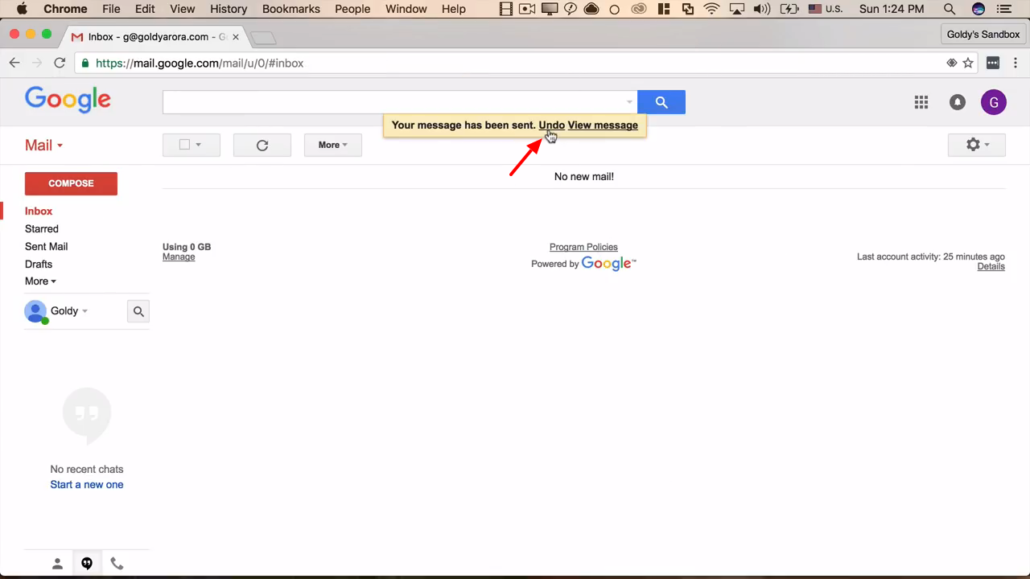Go back with the browser back arrow

pos(14,63)
